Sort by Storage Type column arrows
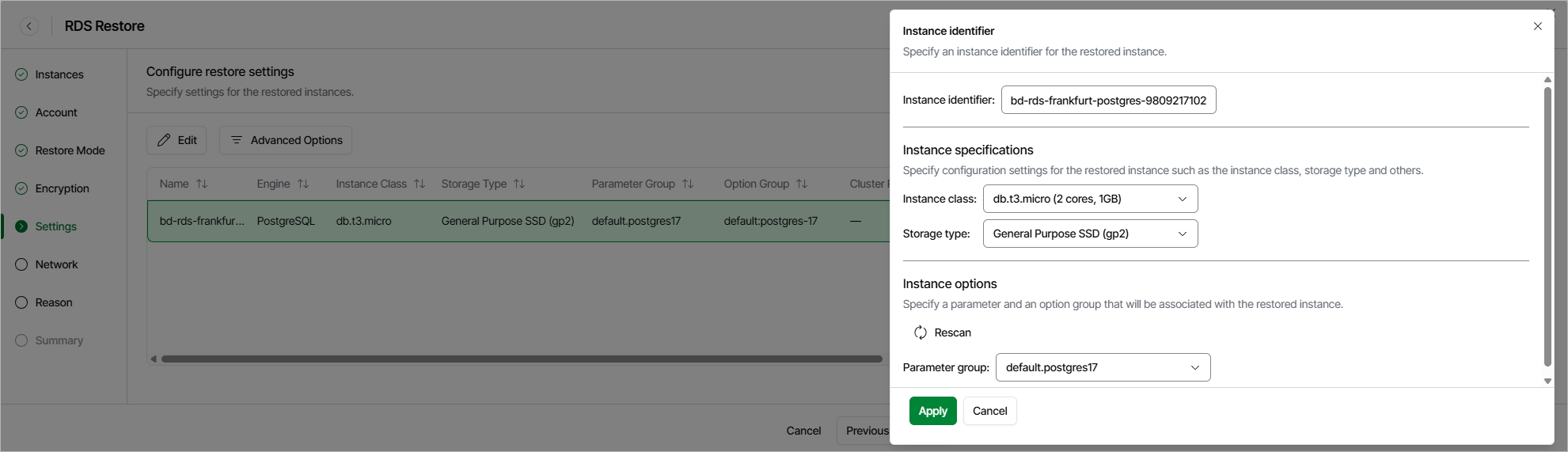 point(519,184)
